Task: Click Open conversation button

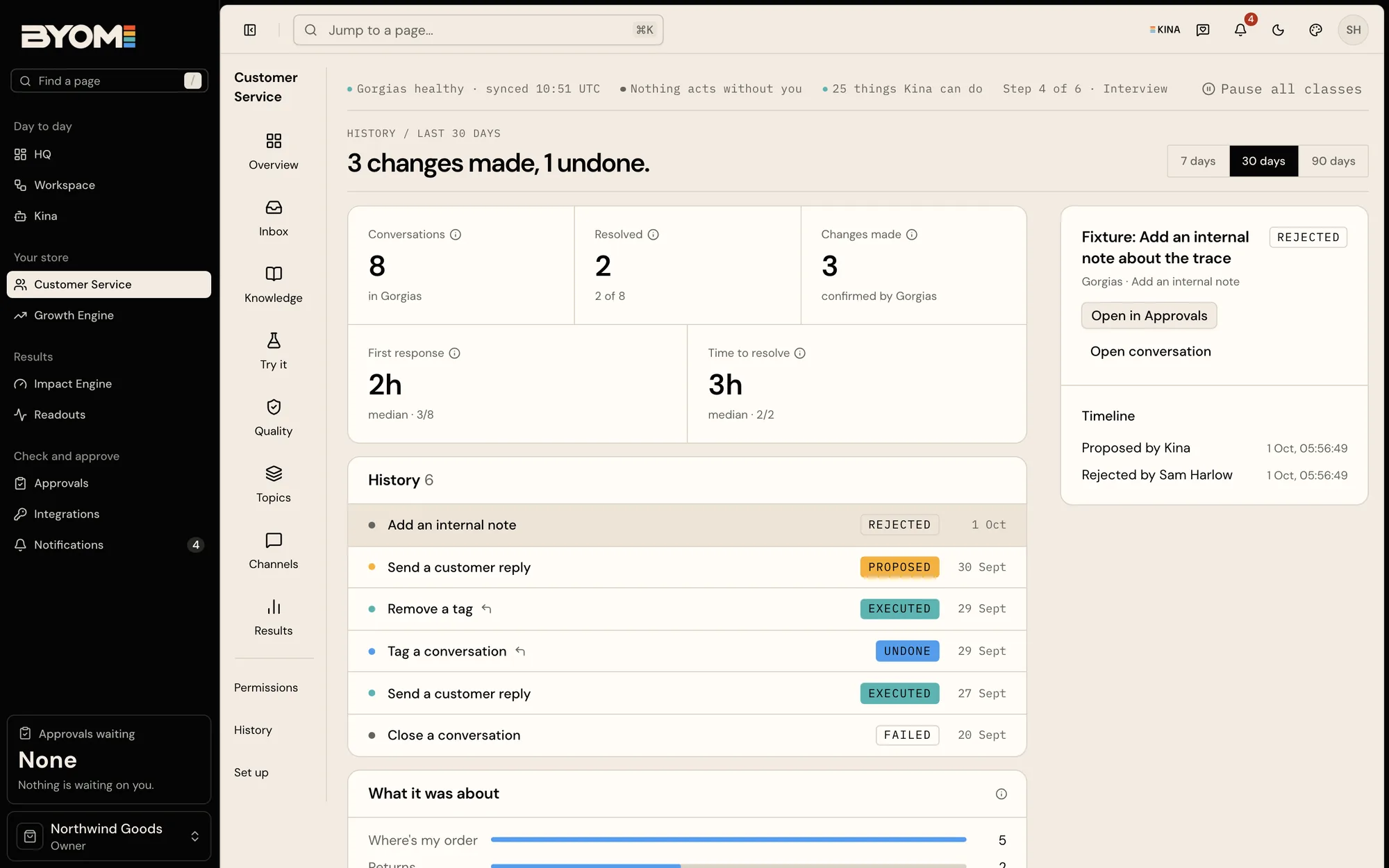Action: pos(1150,351)
